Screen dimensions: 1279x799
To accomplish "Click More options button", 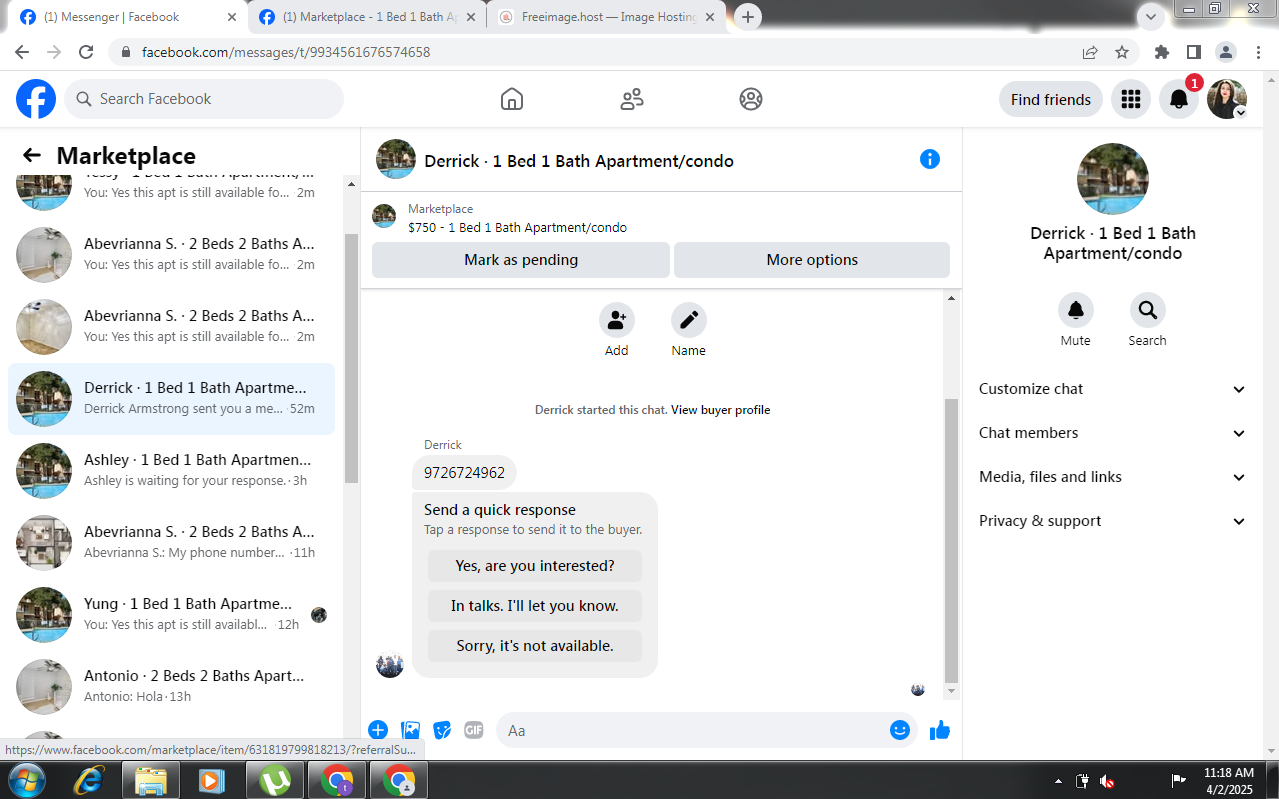I will (x=812, y=260).
